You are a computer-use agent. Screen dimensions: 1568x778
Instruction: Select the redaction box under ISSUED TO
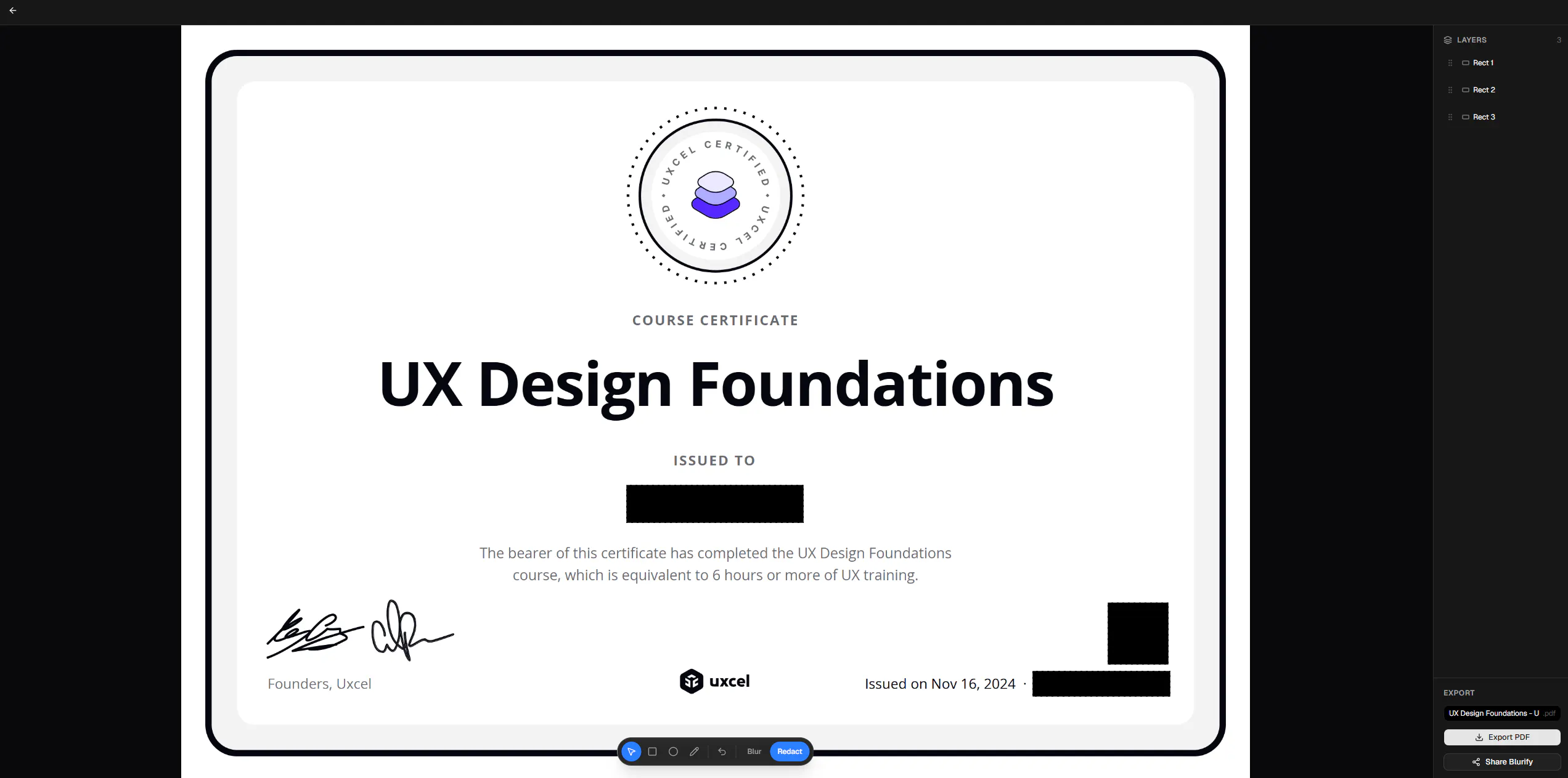pos(715,504)
